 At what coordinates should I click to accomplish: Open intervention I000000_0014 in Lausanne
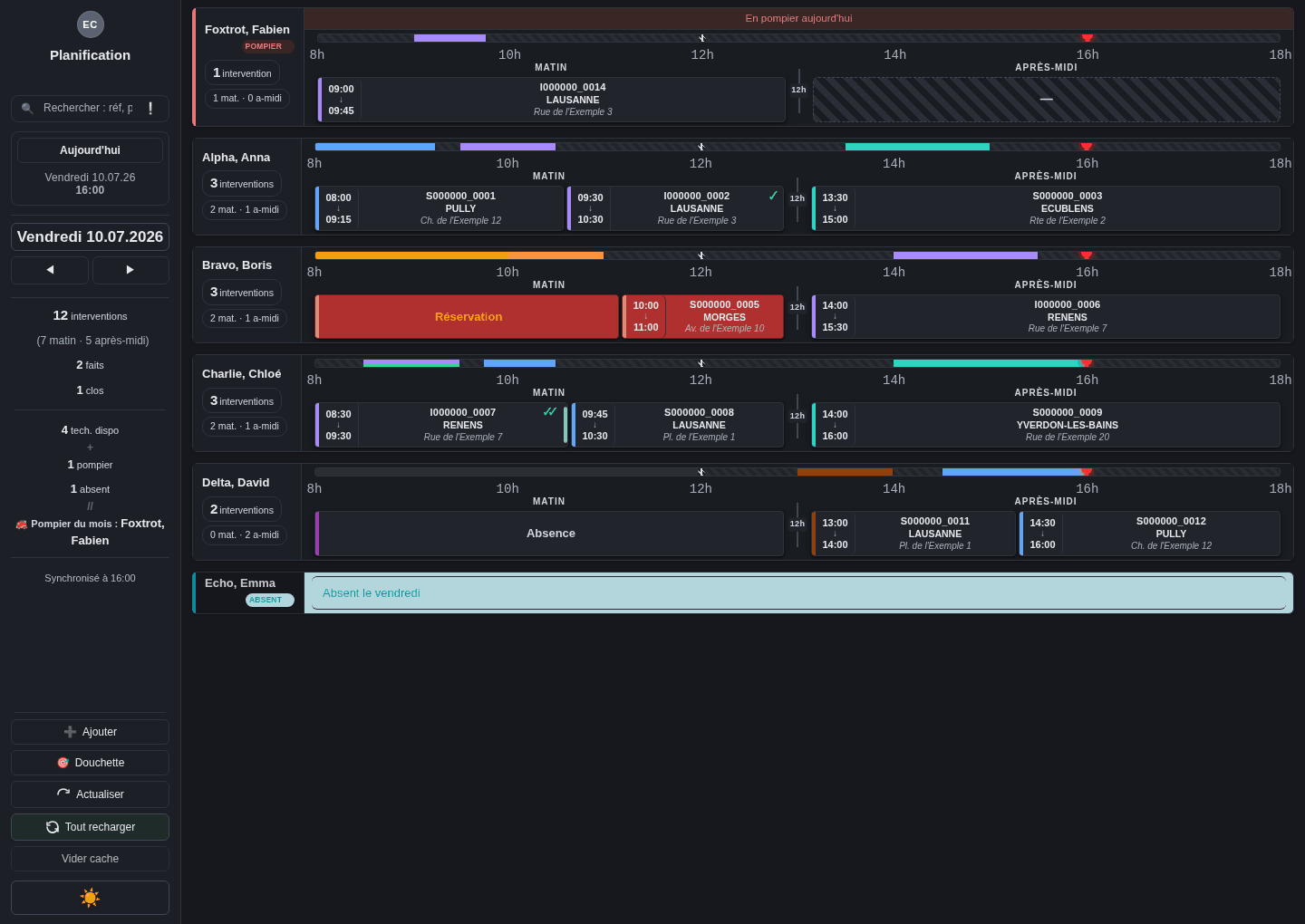coord(552,100)
